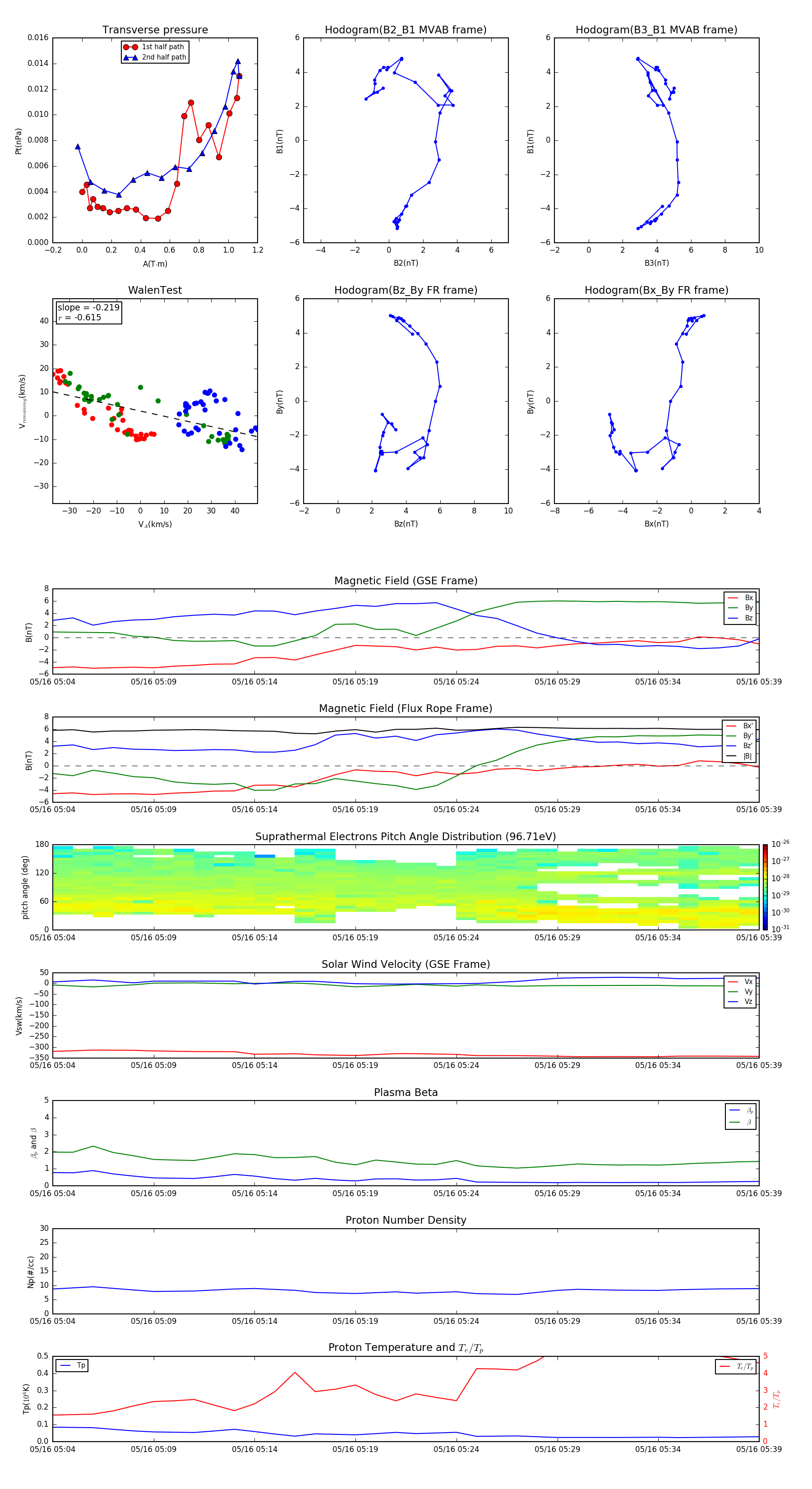Click the 'Bz(nT)' x-axis label
This screenshot has height=1489, width=812.
[406, 524]
